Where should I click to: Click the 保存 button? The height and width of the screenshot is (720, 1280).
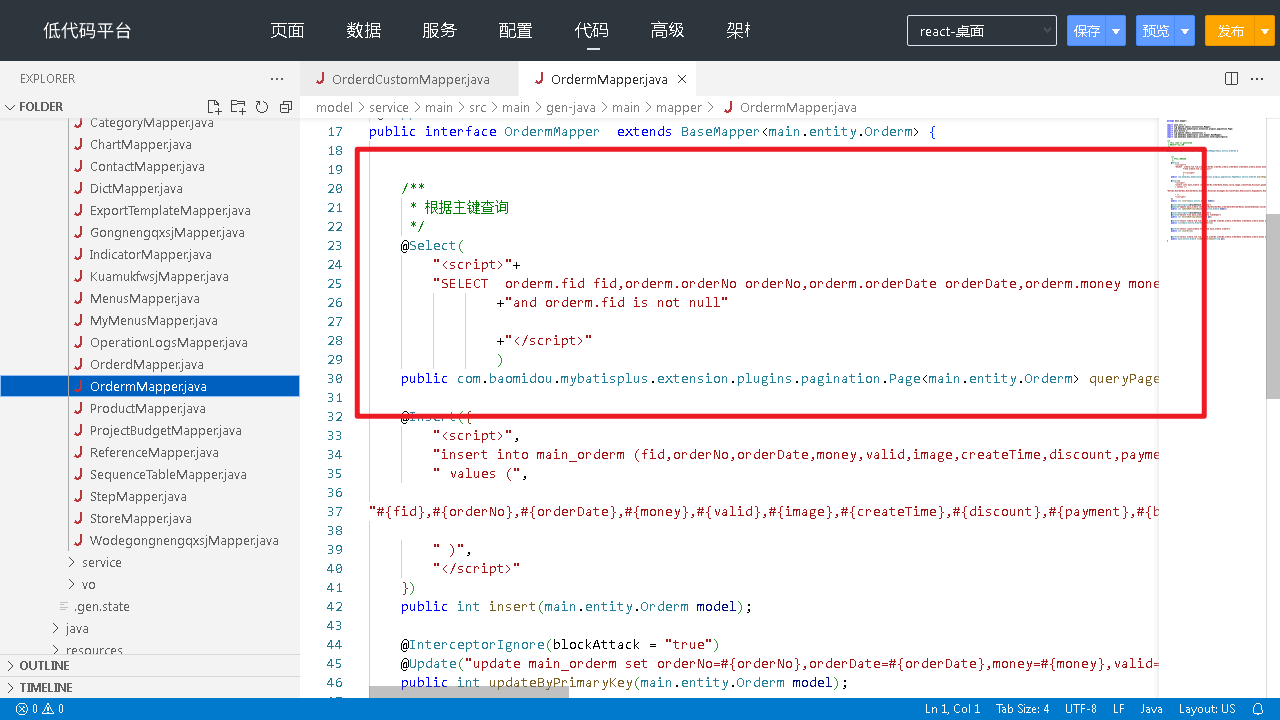click(1087, 31)
